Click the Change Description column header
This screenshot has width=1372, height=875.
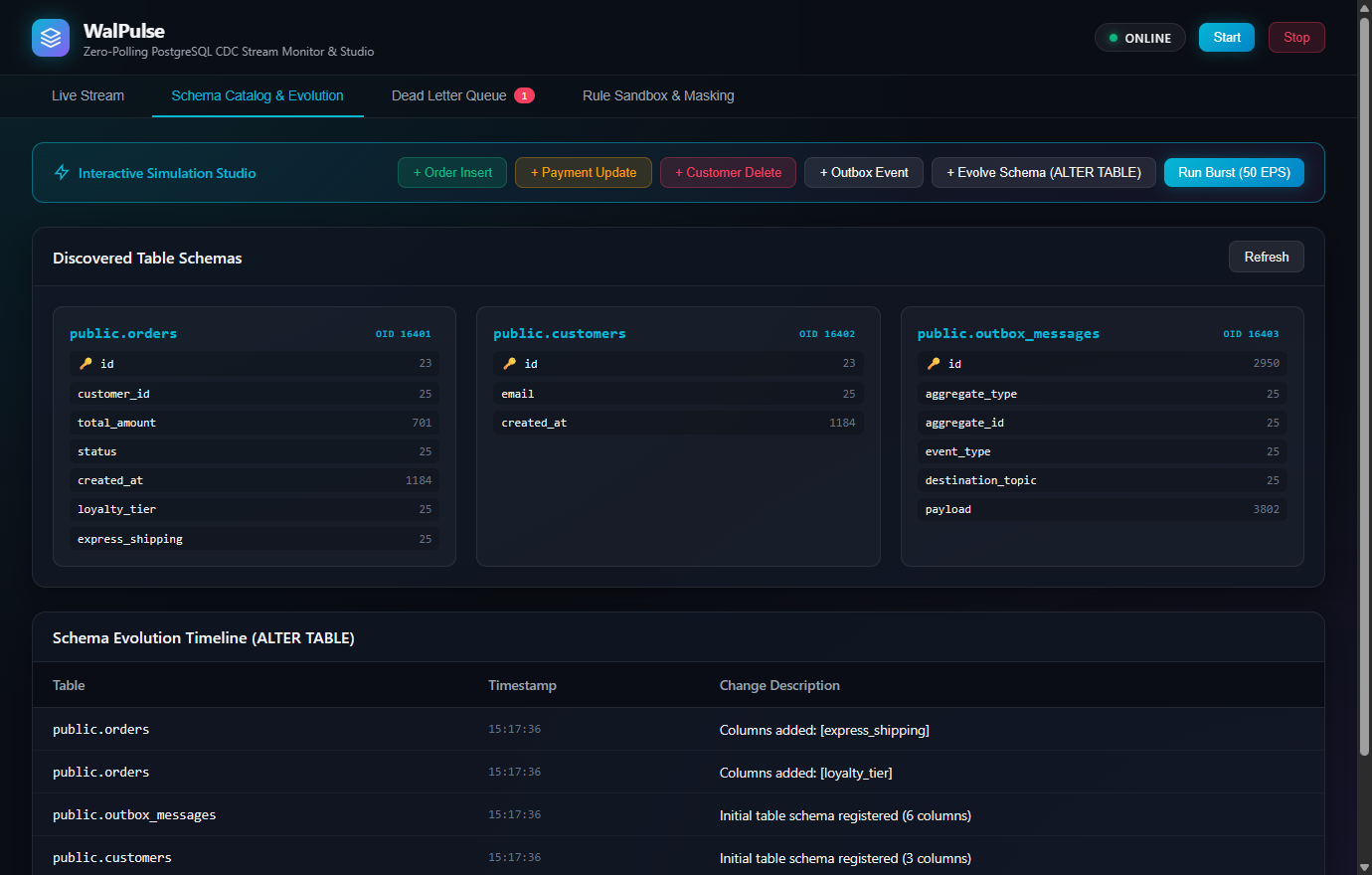(779, 685)
